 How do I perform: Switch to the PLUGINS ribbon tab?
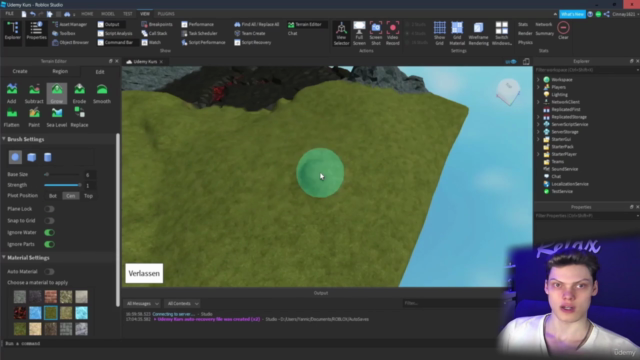pyautogui.click(x=166, y=14)
